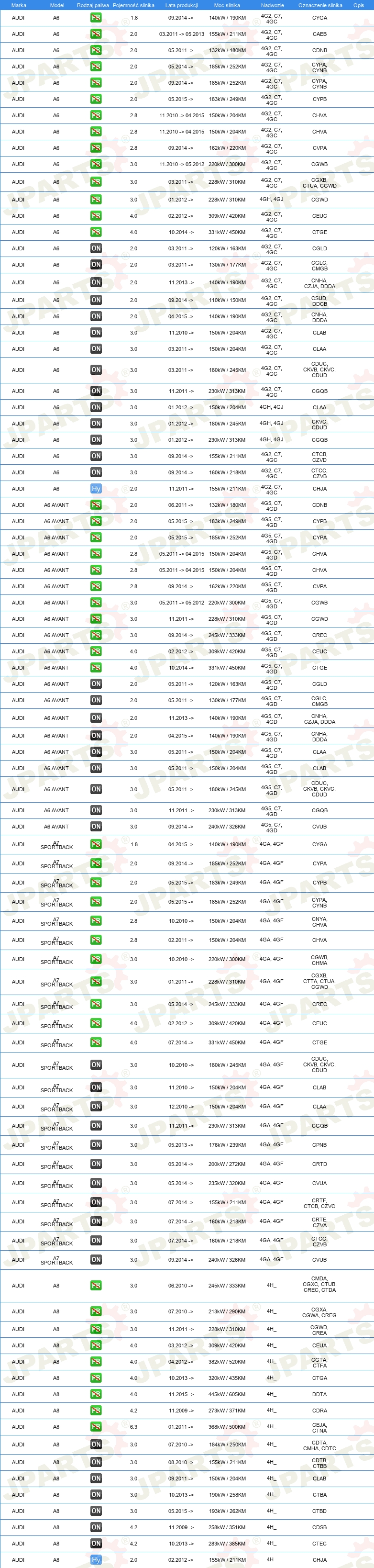Select the 193kW / 262KM power cell
This screenshot has width=374, height=1568.
(x=227, y=1512)
